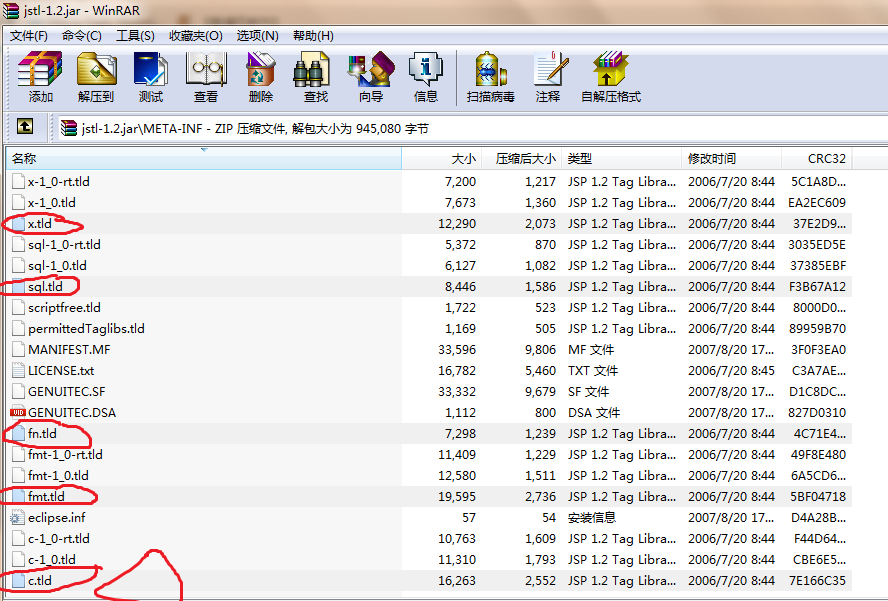Sort by CRC32 column header
This screenshot has width=888, height=601.
coord(817,159)
